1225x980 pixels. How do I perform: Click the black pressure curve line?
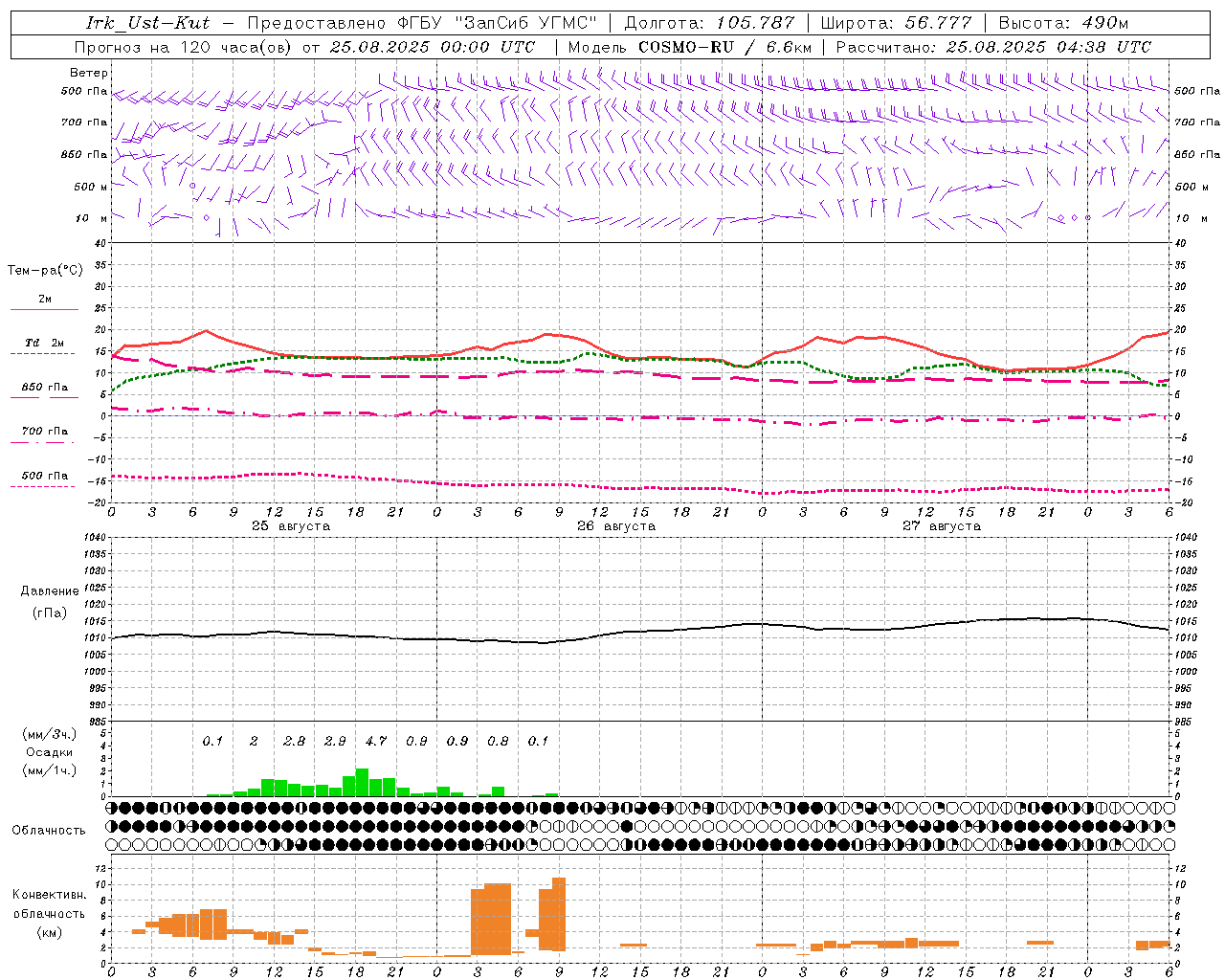click(641, 632)
